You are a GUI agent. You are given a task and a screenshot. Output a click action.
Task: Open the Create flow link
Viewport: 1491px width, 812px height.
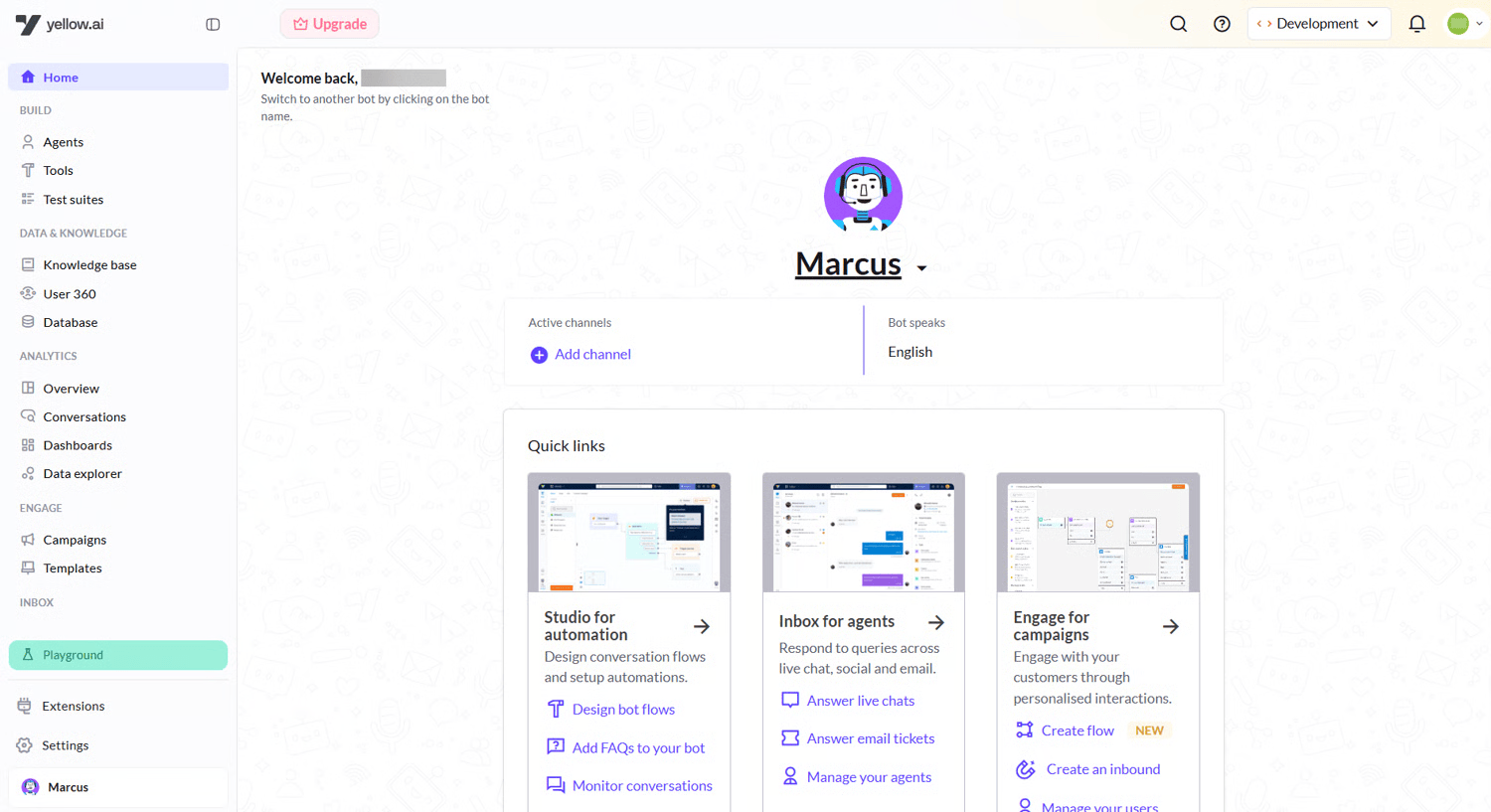1077,731
